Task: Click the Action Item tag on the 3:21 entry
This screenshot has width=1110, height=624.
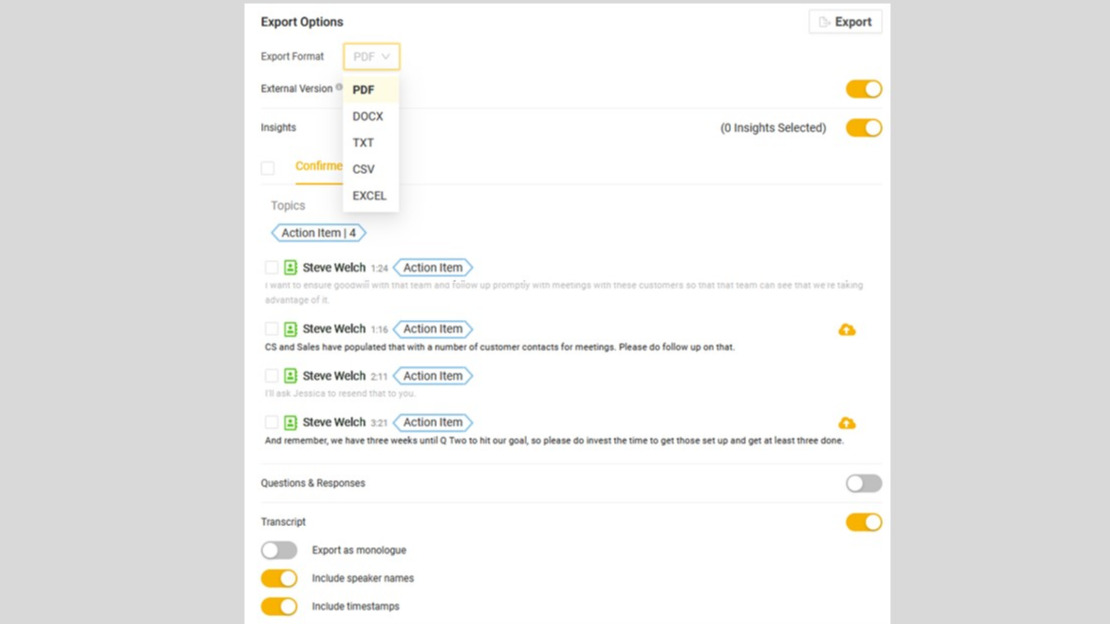Action: pos(433,422)
